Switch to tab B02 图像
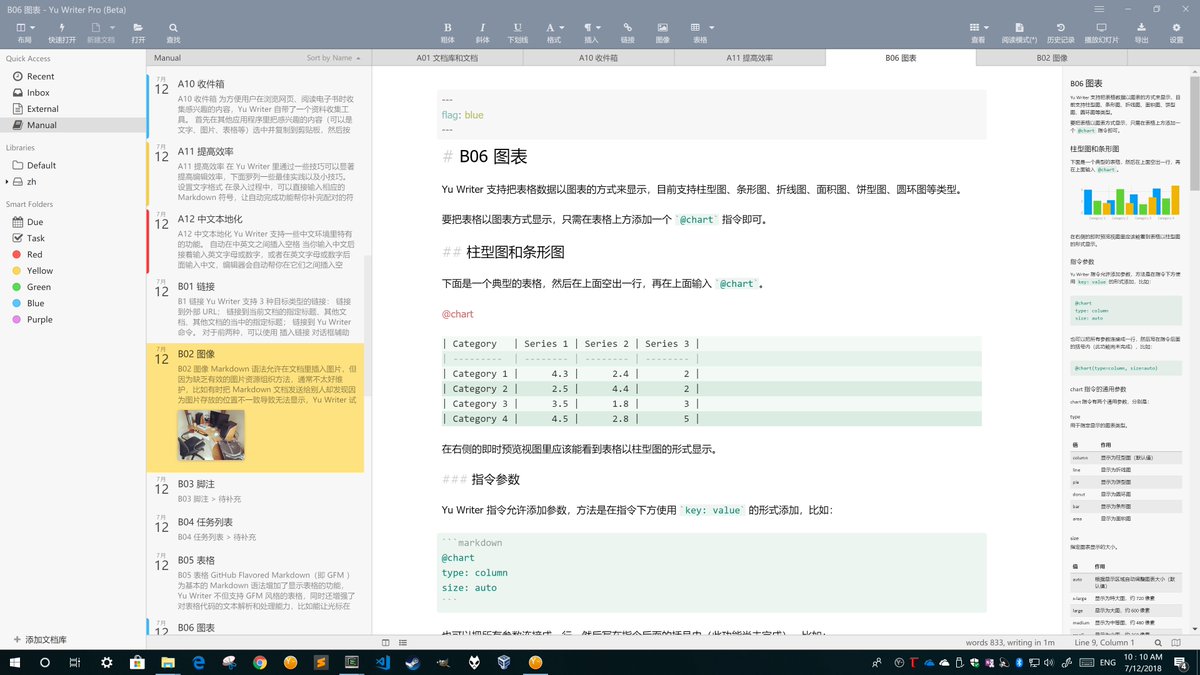 (1051, 58)
